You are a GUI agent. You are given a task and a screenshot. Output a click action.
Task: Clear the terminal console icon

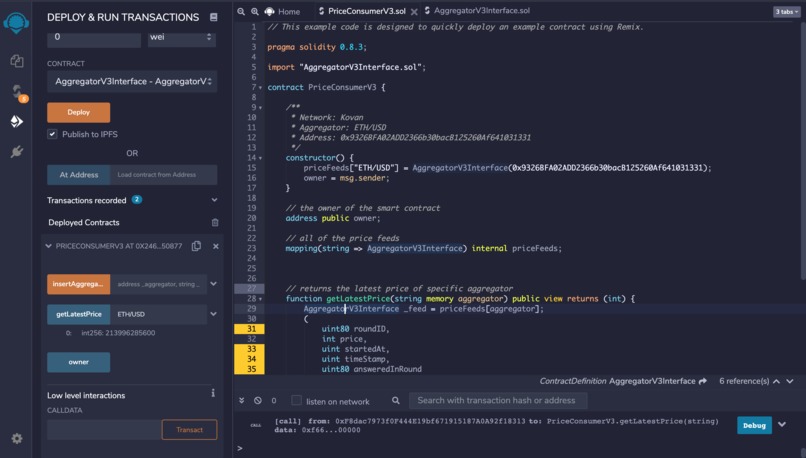258,400
